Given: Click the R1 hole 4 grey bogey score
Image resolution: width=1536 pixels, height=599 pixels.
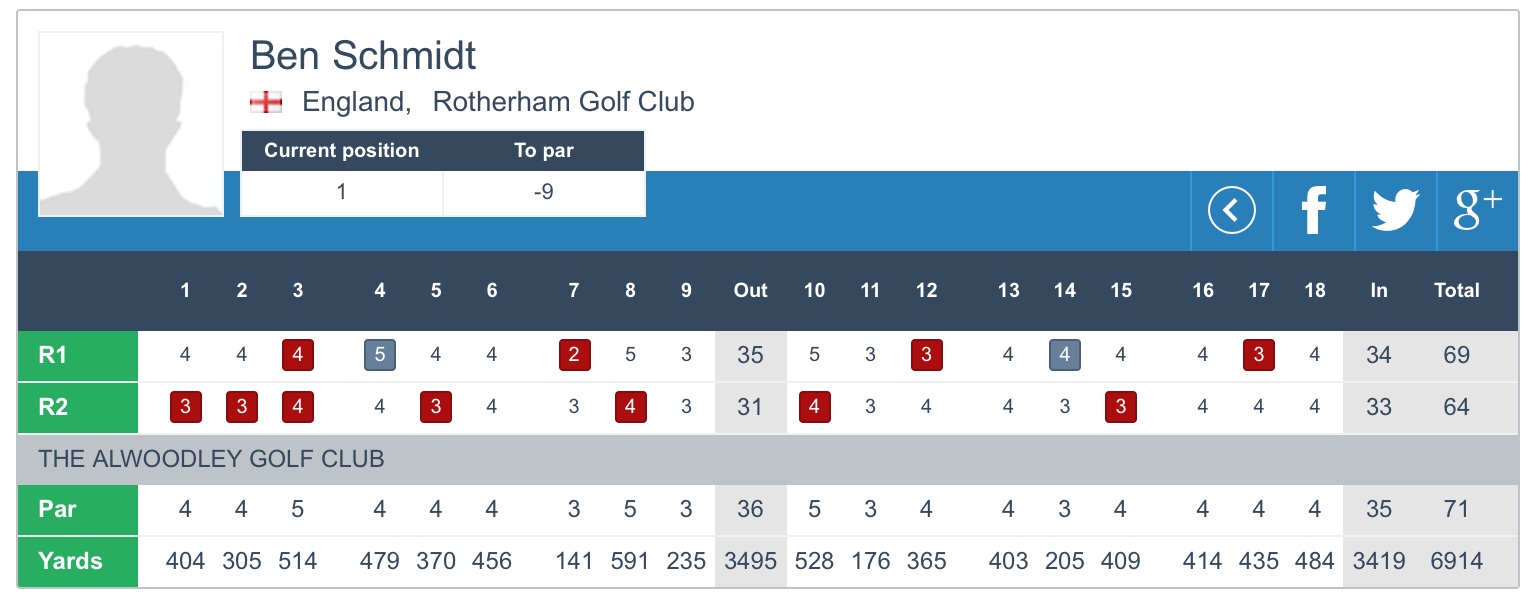Looking at the screenshot, I should (380, 355).
